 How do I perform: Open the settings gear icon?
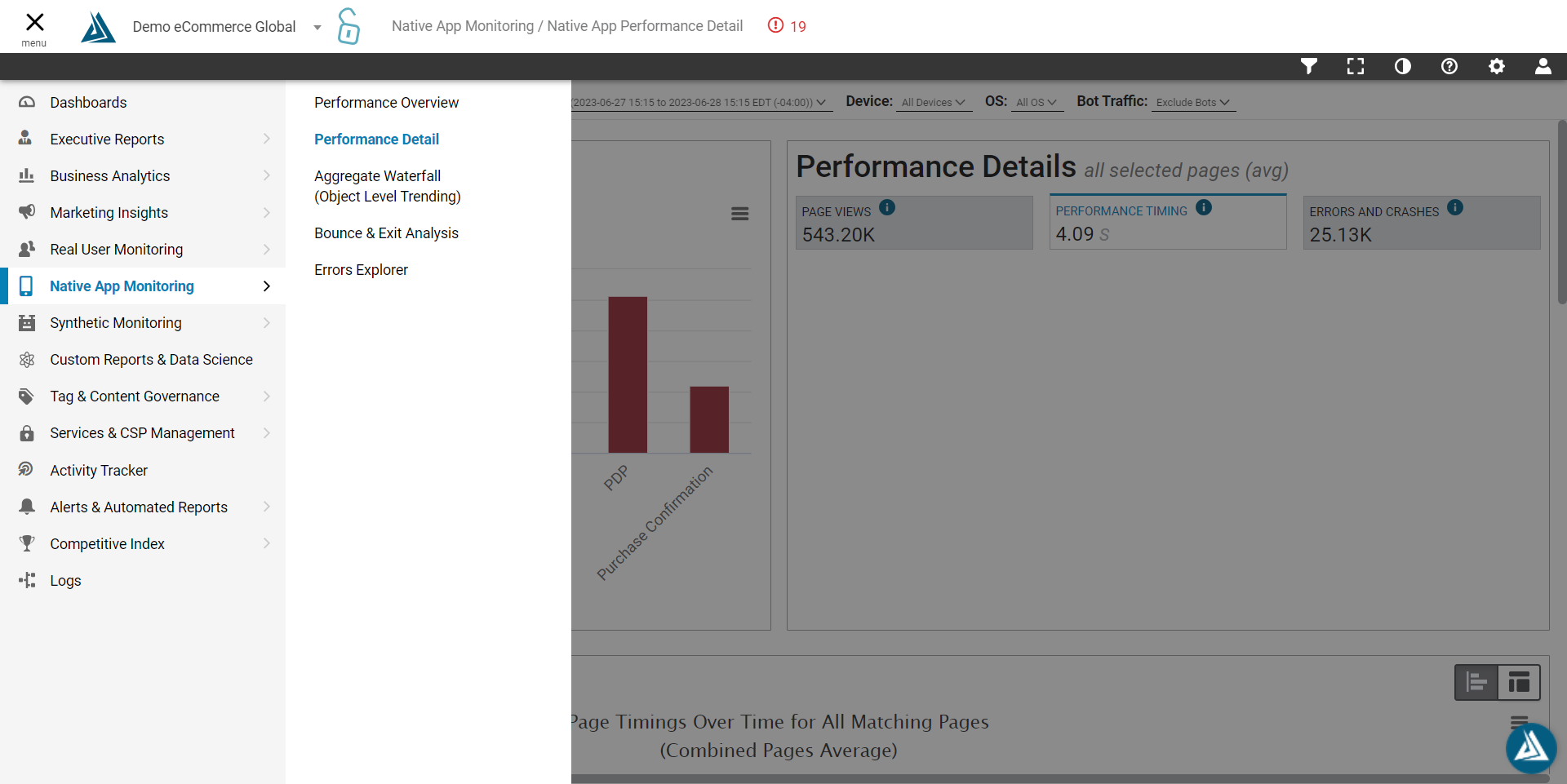coord(1497,66)
